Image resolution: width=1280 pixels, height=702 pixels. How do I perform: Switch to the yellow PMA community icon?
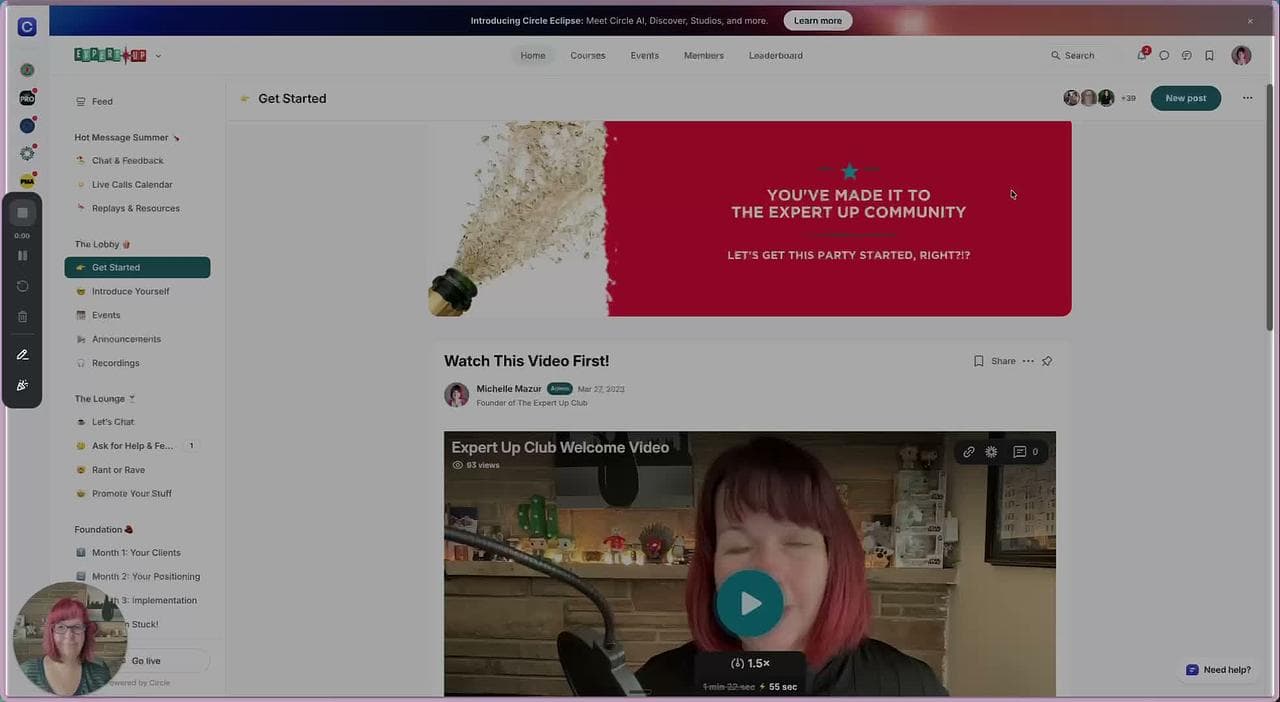tap(27, 181)
